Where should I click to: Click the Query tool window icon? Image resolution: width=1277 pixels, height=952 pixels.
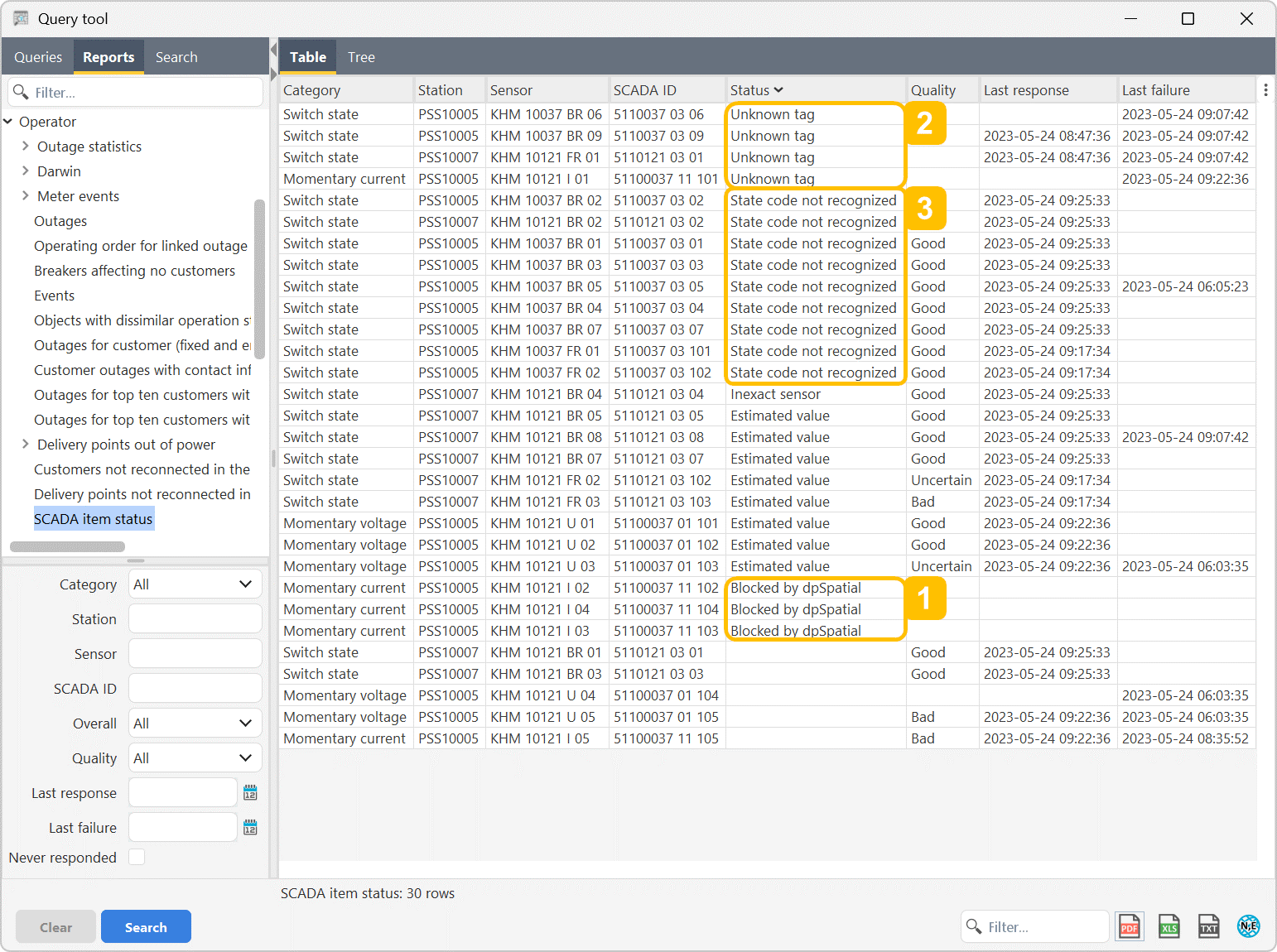tap(21, 18)
